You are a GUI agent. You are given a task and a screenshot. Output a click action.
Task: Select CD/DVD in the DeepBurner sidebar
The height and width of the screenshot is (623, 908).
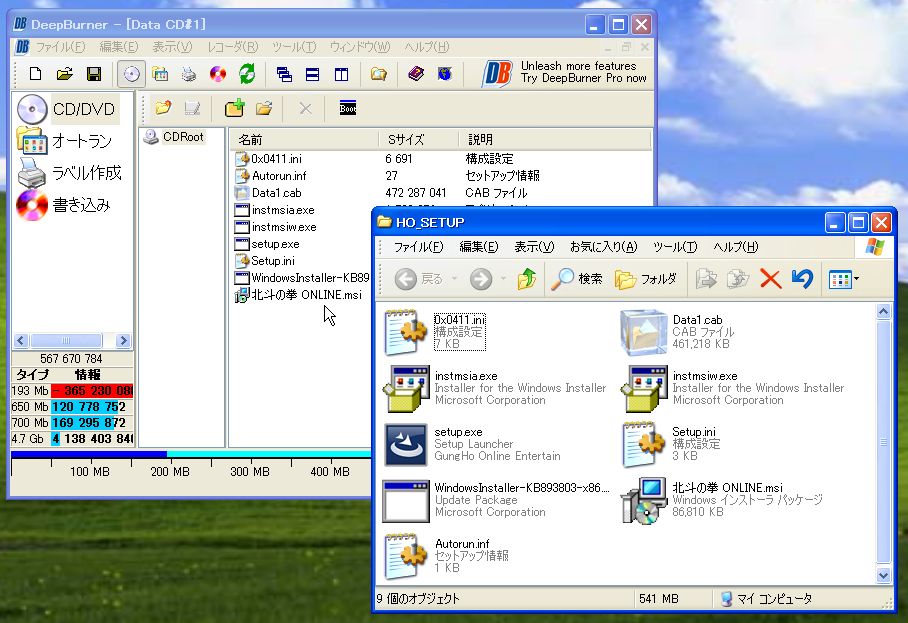68,109
